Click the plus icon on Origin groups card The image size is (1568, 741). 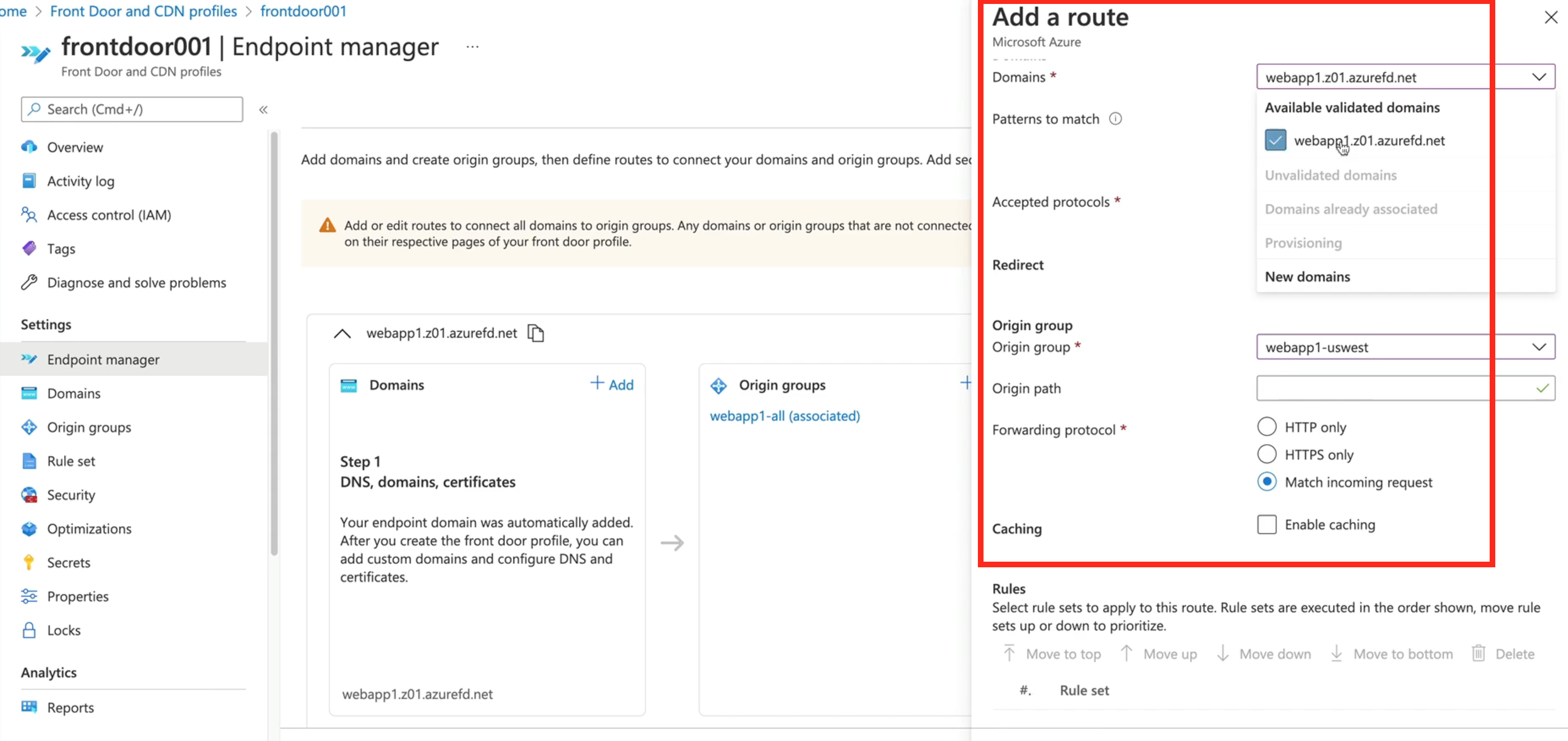click(x=965, y=383)
